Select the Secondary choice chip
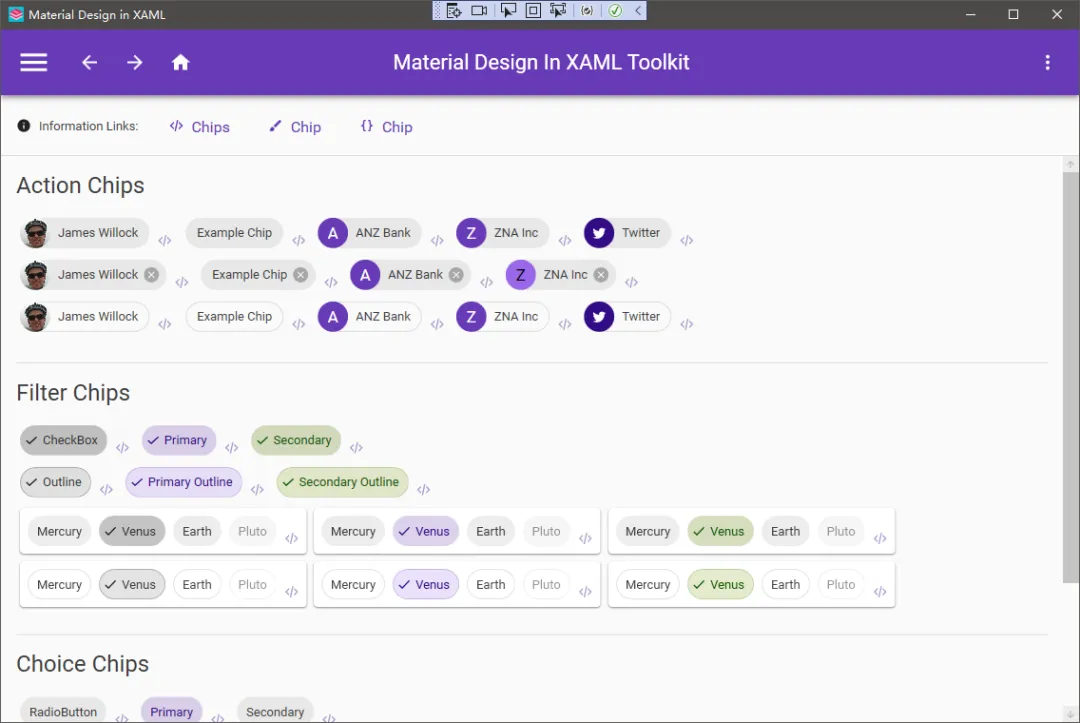The width and height of the screenshot is (1080, 723). 275,711
